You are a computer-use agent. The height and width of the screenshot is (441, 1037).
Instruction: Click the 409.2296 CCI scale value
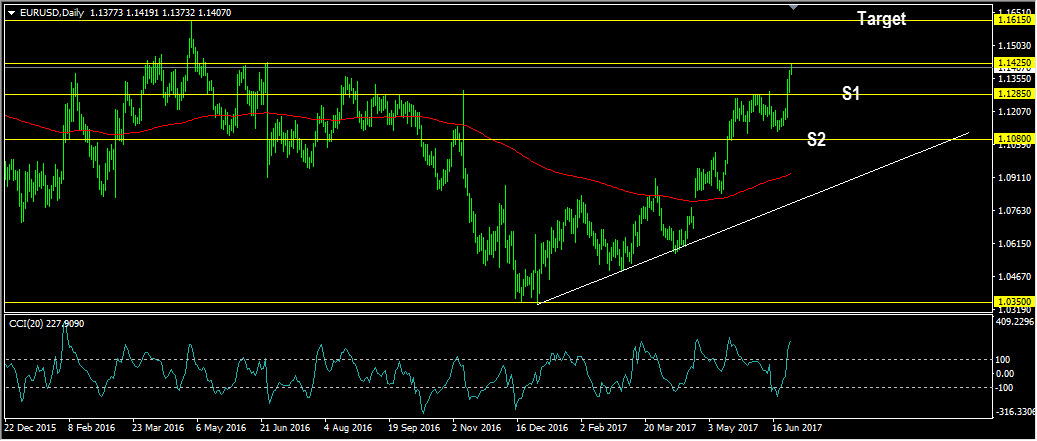pyautogui.click(x=1015, y=322)
